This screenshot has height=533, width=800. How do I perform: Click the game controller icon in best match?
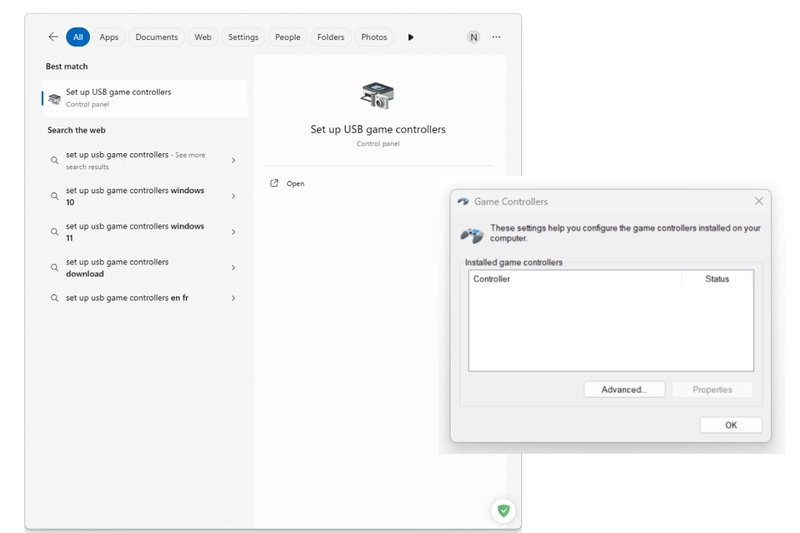(55, 98)
